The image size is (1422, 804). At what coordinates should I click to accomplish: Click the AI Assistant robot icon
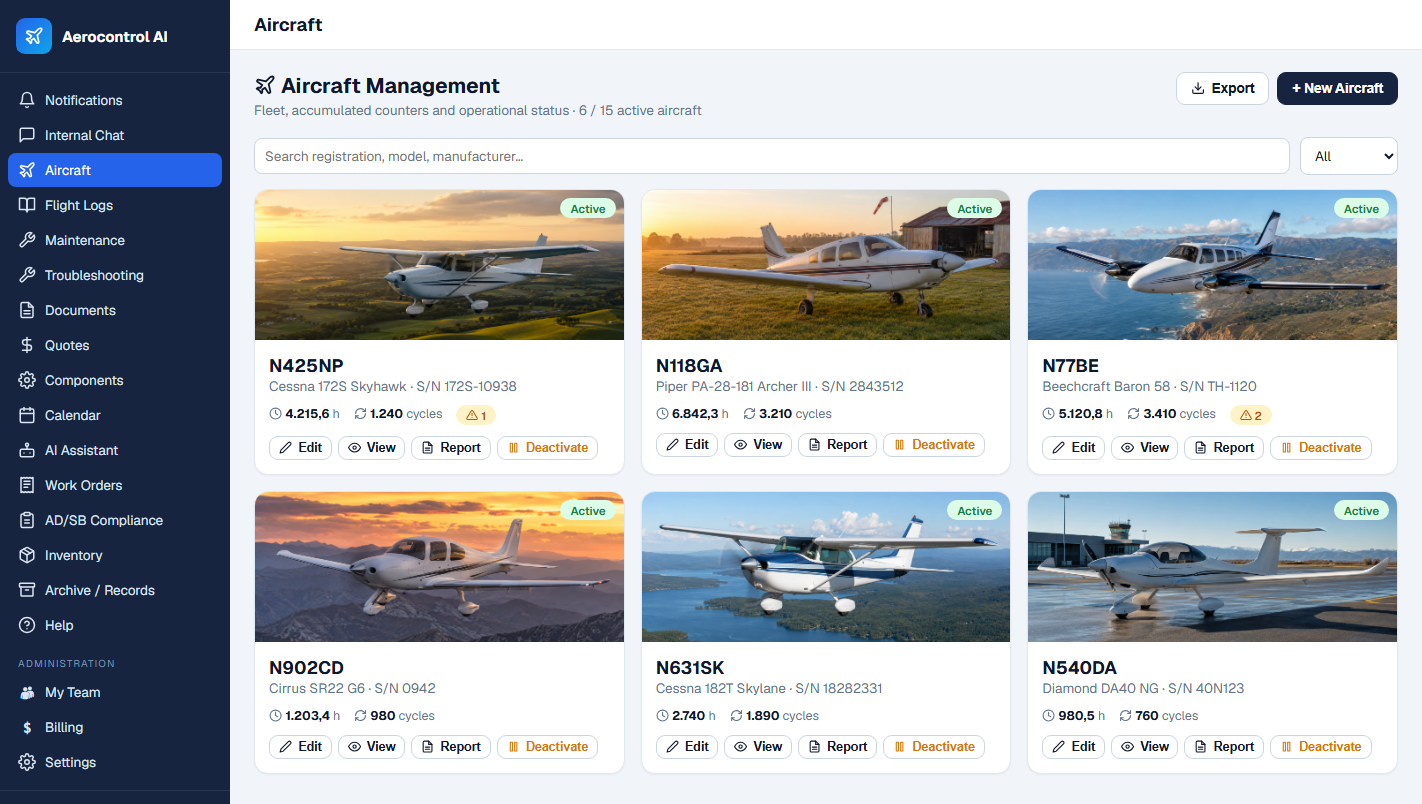27,450
